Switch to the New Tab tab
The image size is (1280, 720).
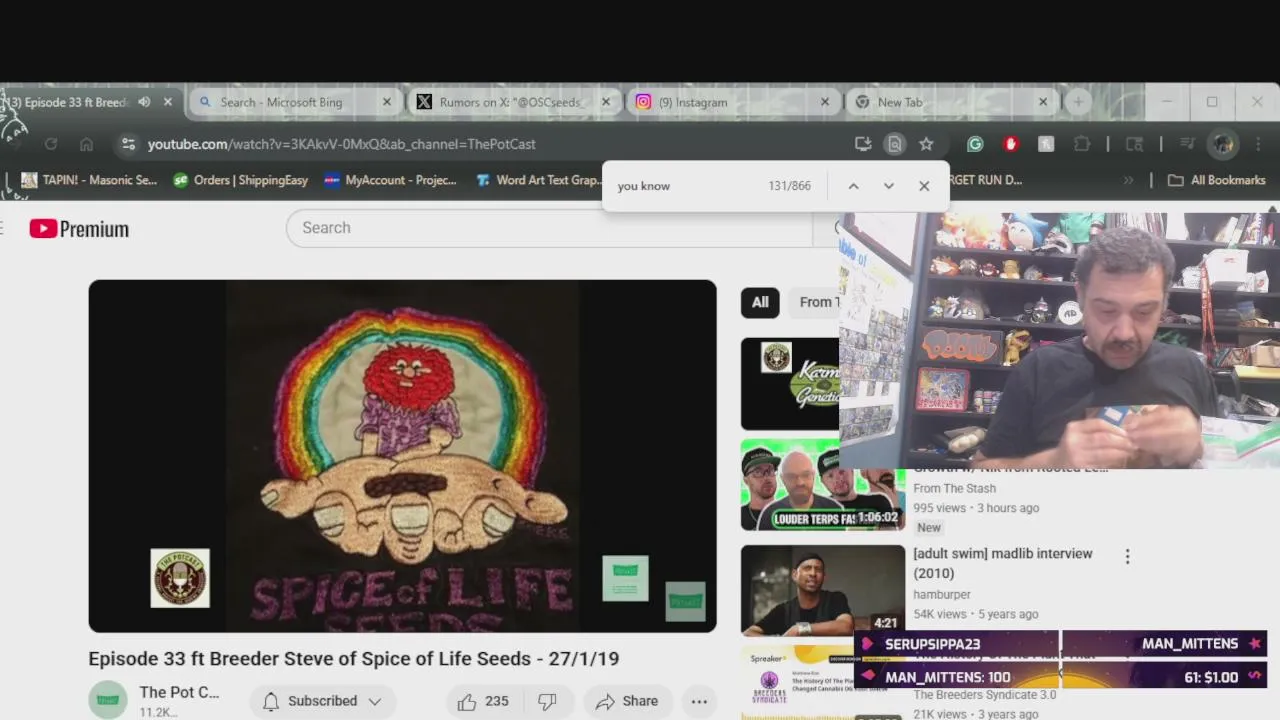[950, 102]
